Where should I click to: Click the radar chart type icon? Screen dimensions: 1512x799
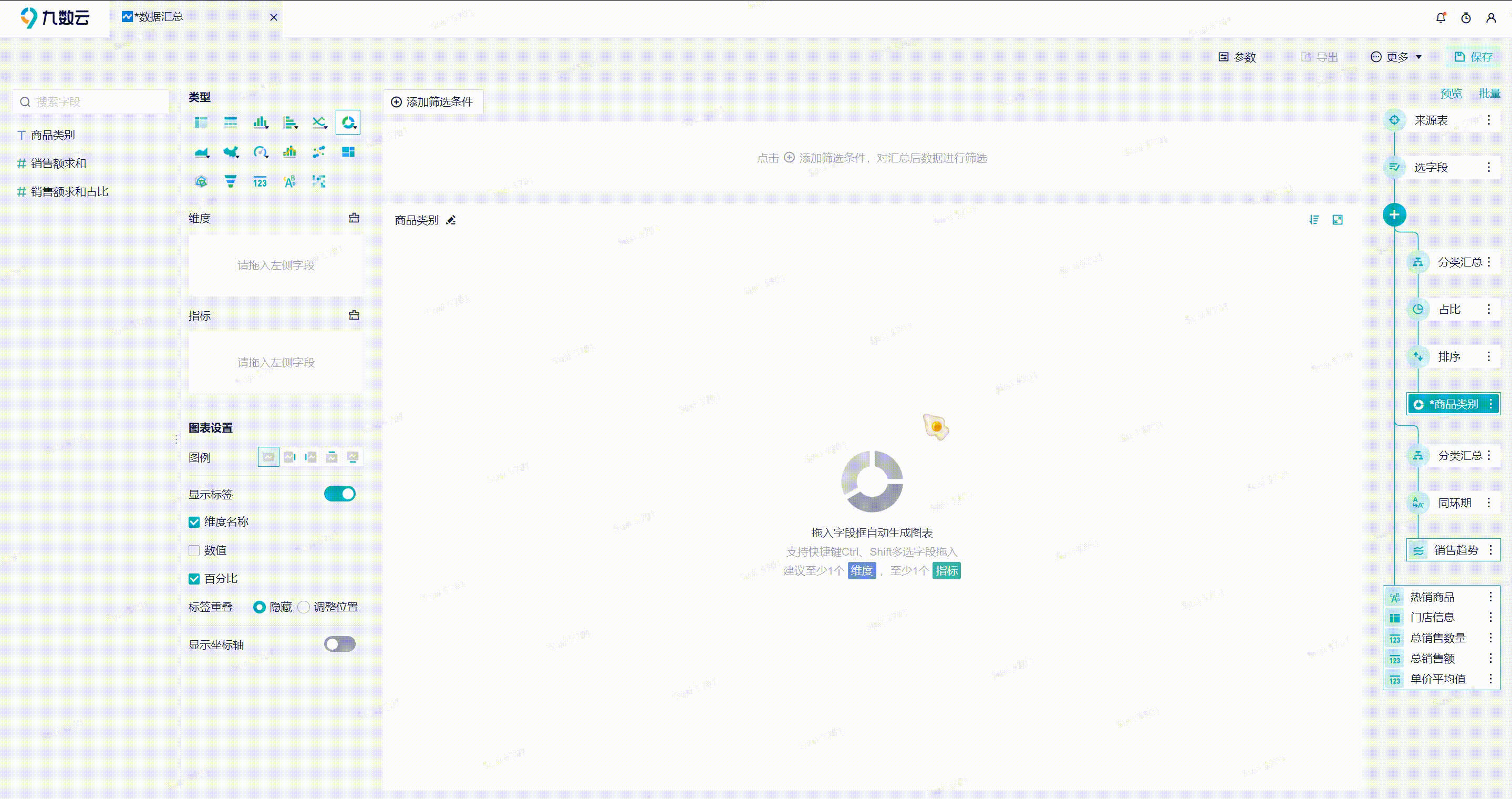pos(201,181)
